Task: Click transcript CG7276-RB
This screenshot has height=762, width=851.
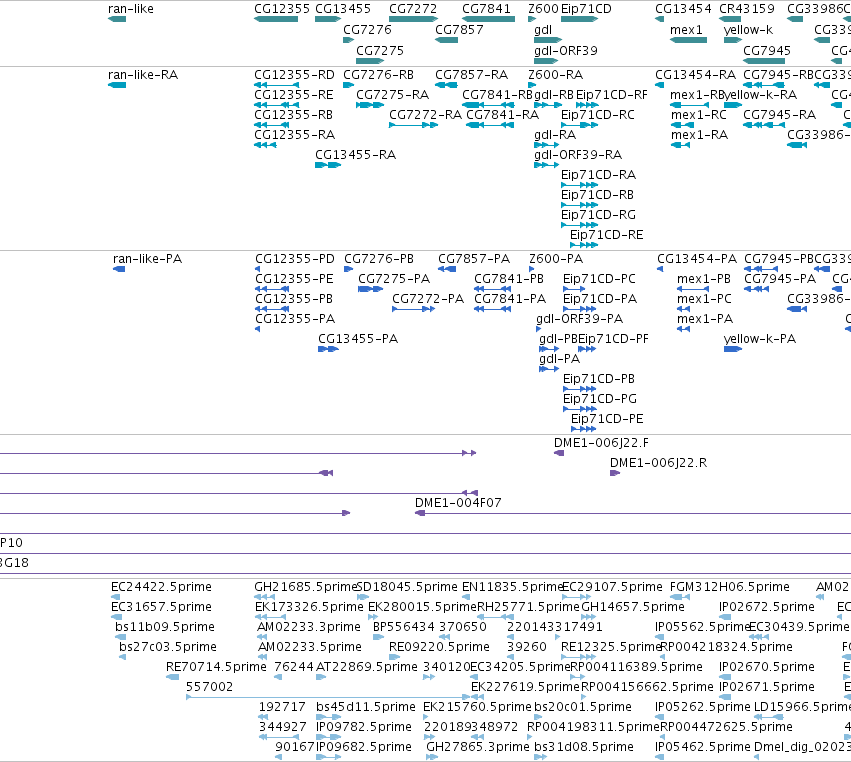Action: (x=378, y=75)
